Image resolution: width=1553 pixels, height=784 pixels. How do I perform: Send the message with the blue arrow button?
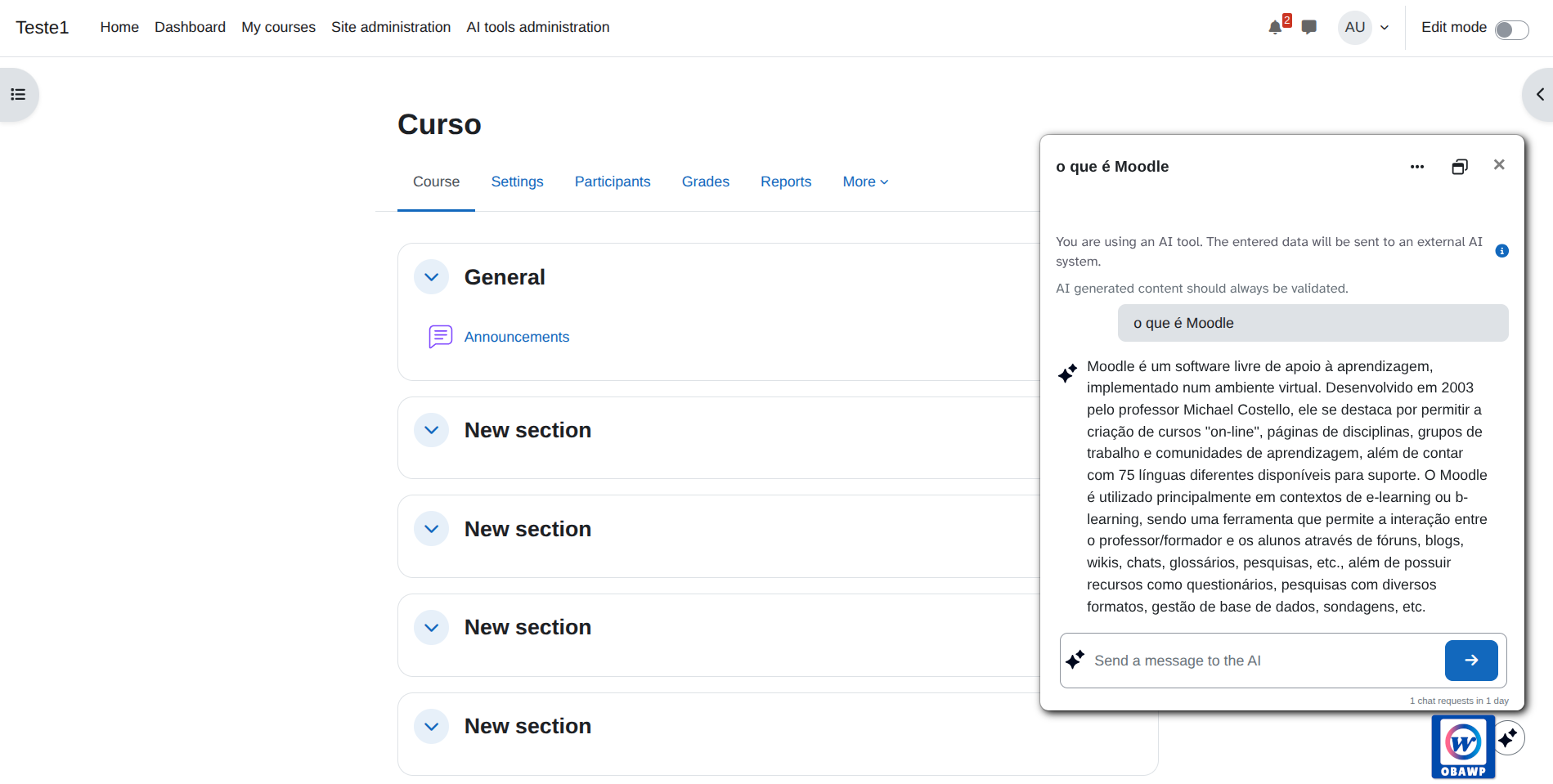point(1471,661)
